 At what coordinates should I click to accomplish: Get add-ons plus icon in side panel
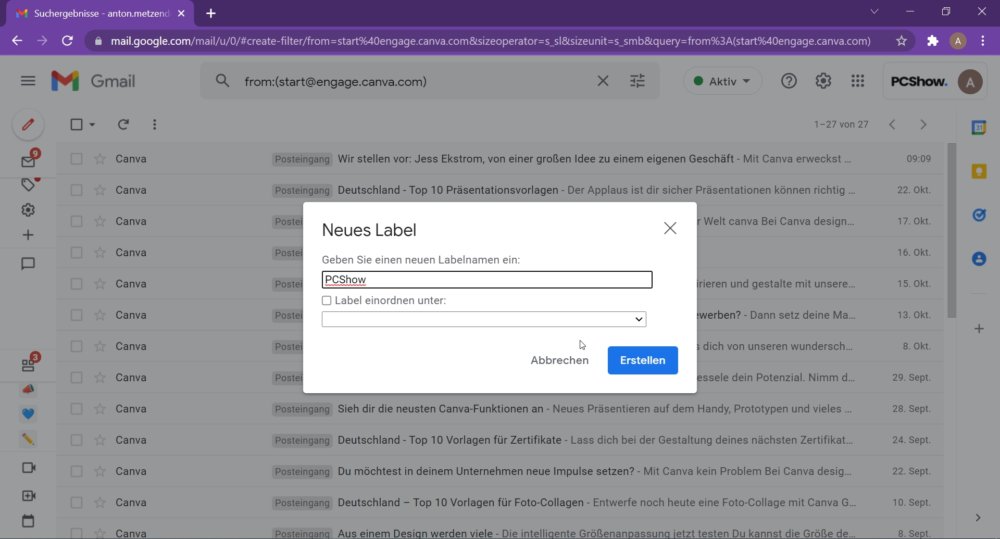click(x=979, y=329)
